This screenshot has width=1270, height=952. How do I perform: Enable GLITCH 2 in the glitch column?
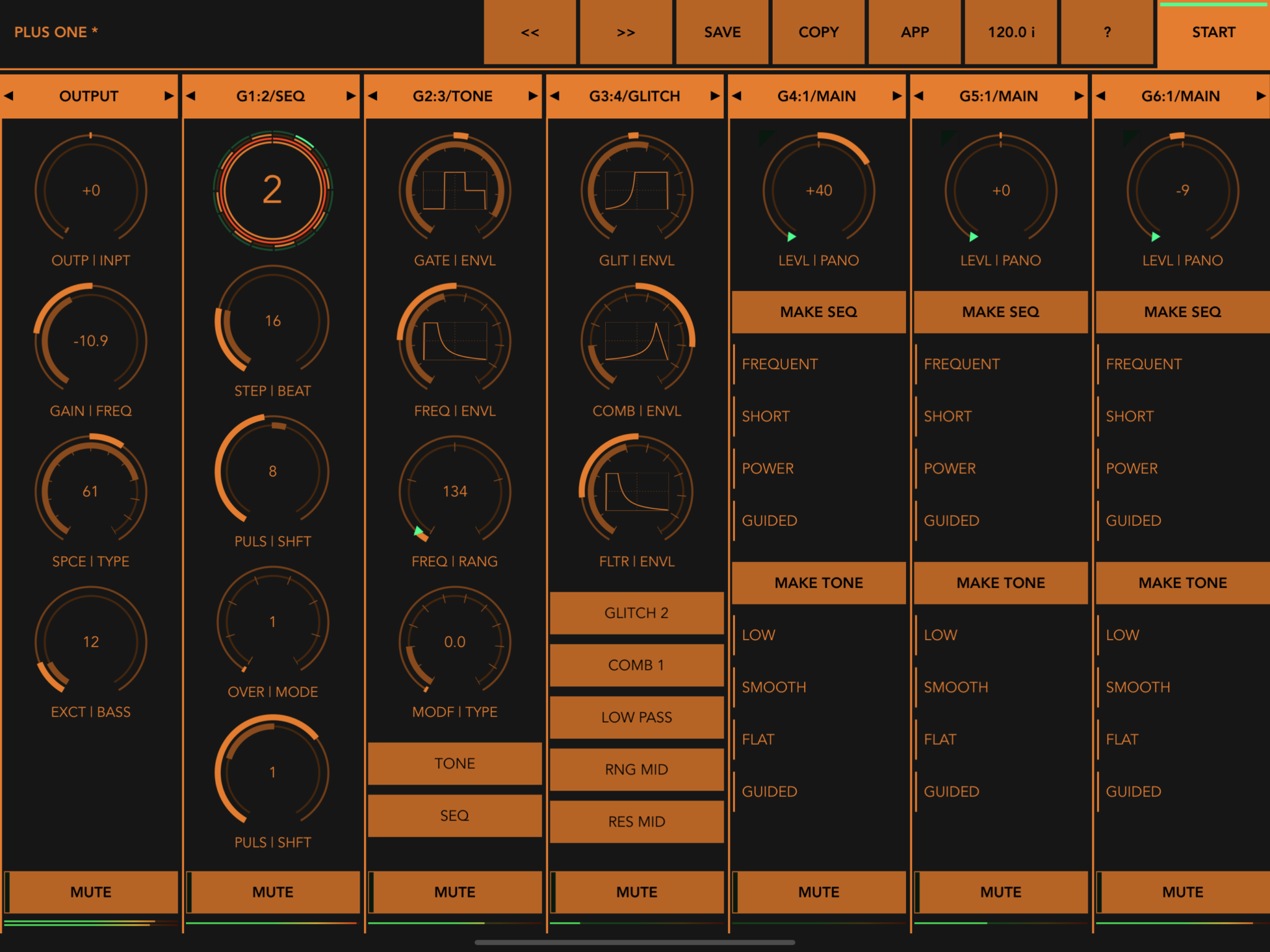click(636, 613)
